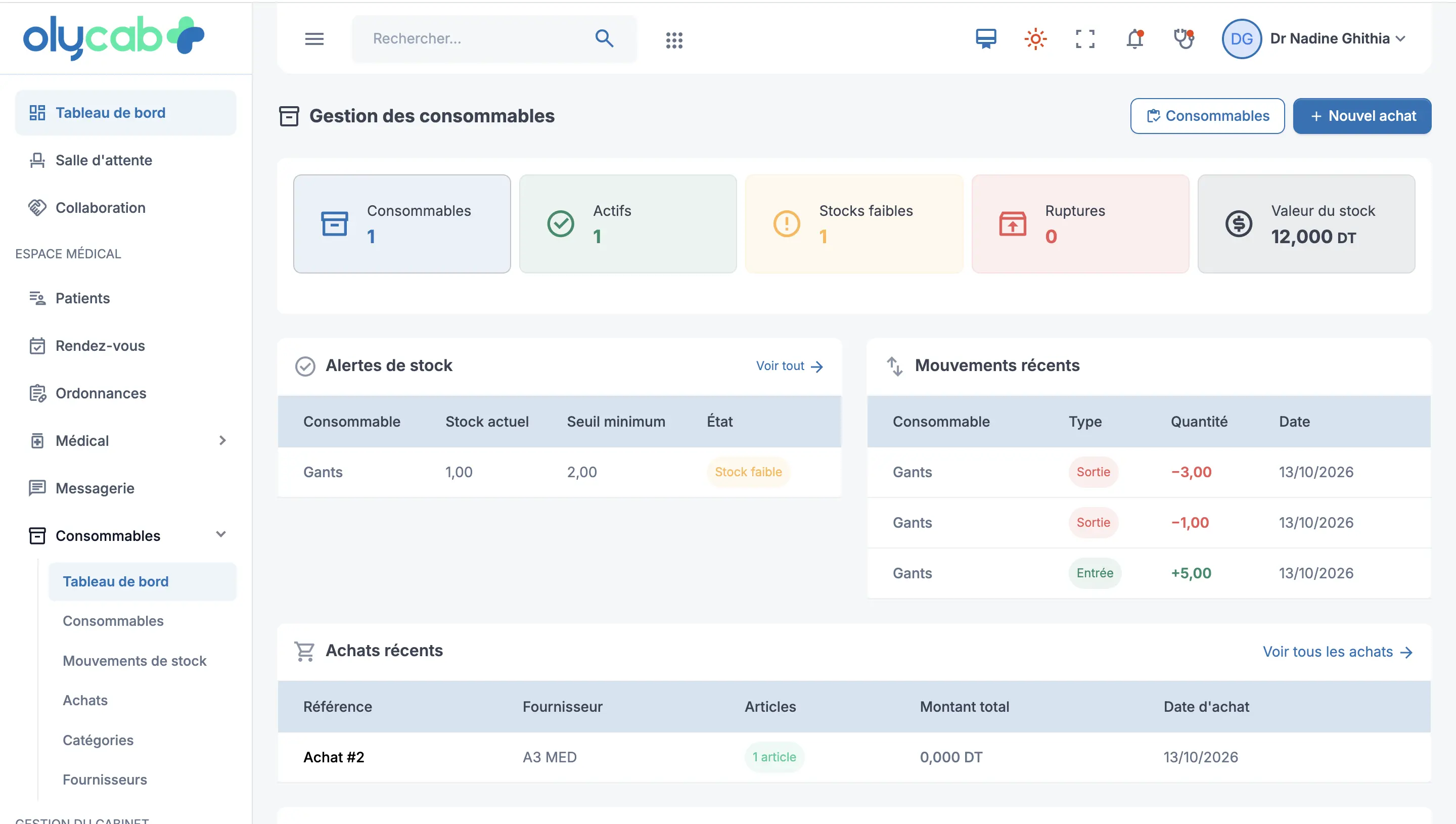This screenshot has height=824, width=1456.
Task: Toggle light theme sun icon
Action: pos(1035,38)
